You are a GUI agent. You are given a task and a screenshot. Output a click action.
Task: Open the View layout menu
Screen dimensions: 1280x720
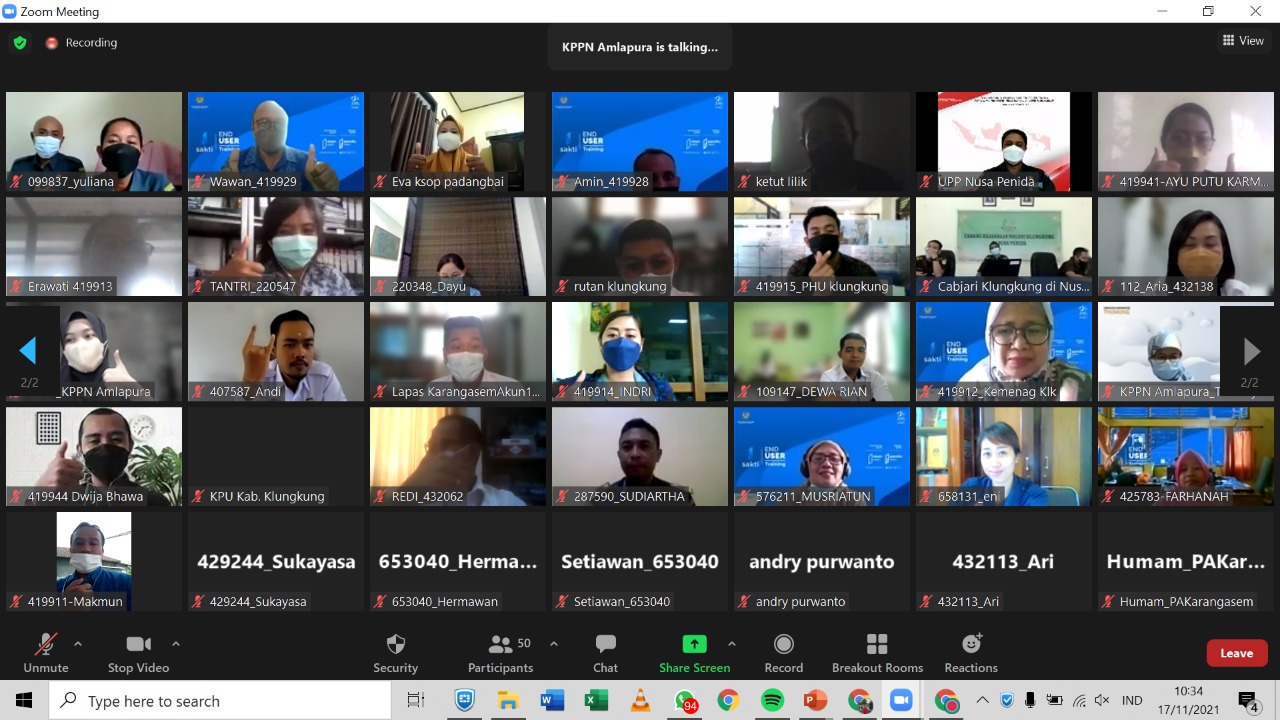(1243, 41)
